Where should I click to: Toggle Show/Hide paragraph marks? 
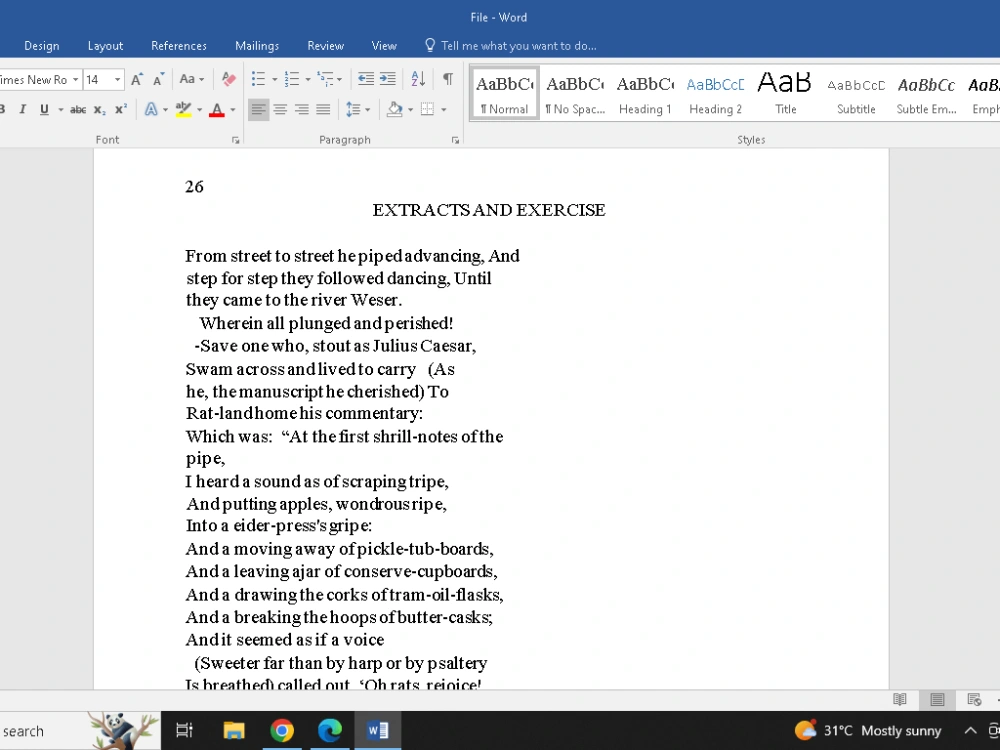pos(447,79)
